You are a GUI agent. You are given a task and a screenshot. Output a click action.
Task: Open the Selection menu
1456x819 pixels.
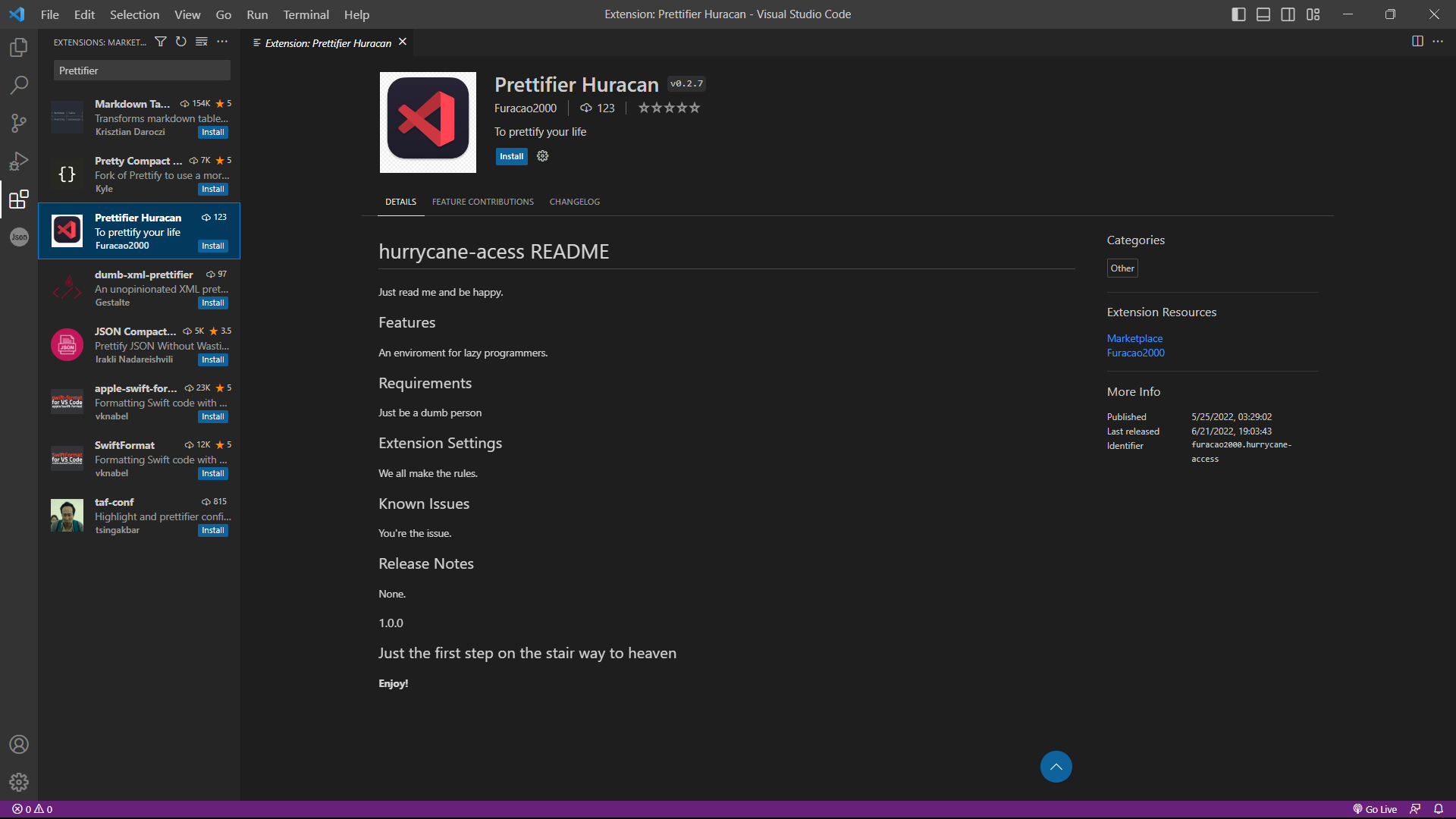pyautogui.click(x=134, y=14)
